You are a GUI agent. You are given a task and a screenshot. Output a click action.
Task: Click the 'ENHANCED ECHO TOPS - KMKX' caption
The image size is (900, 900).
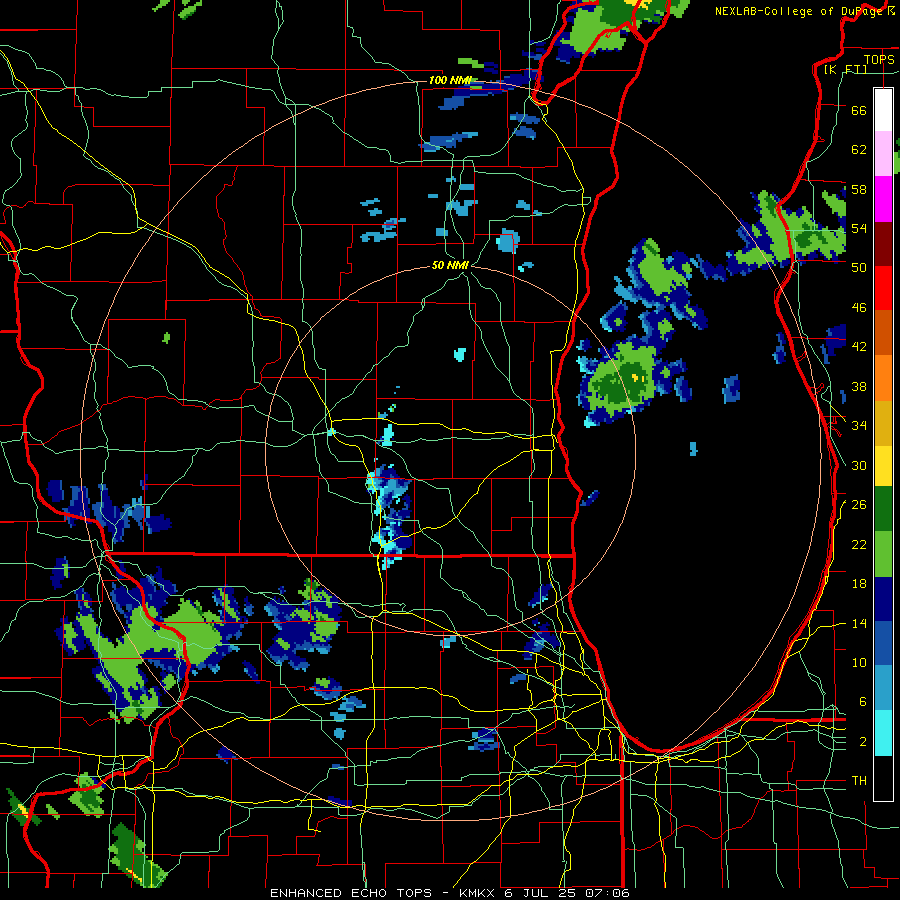point(385,893)
